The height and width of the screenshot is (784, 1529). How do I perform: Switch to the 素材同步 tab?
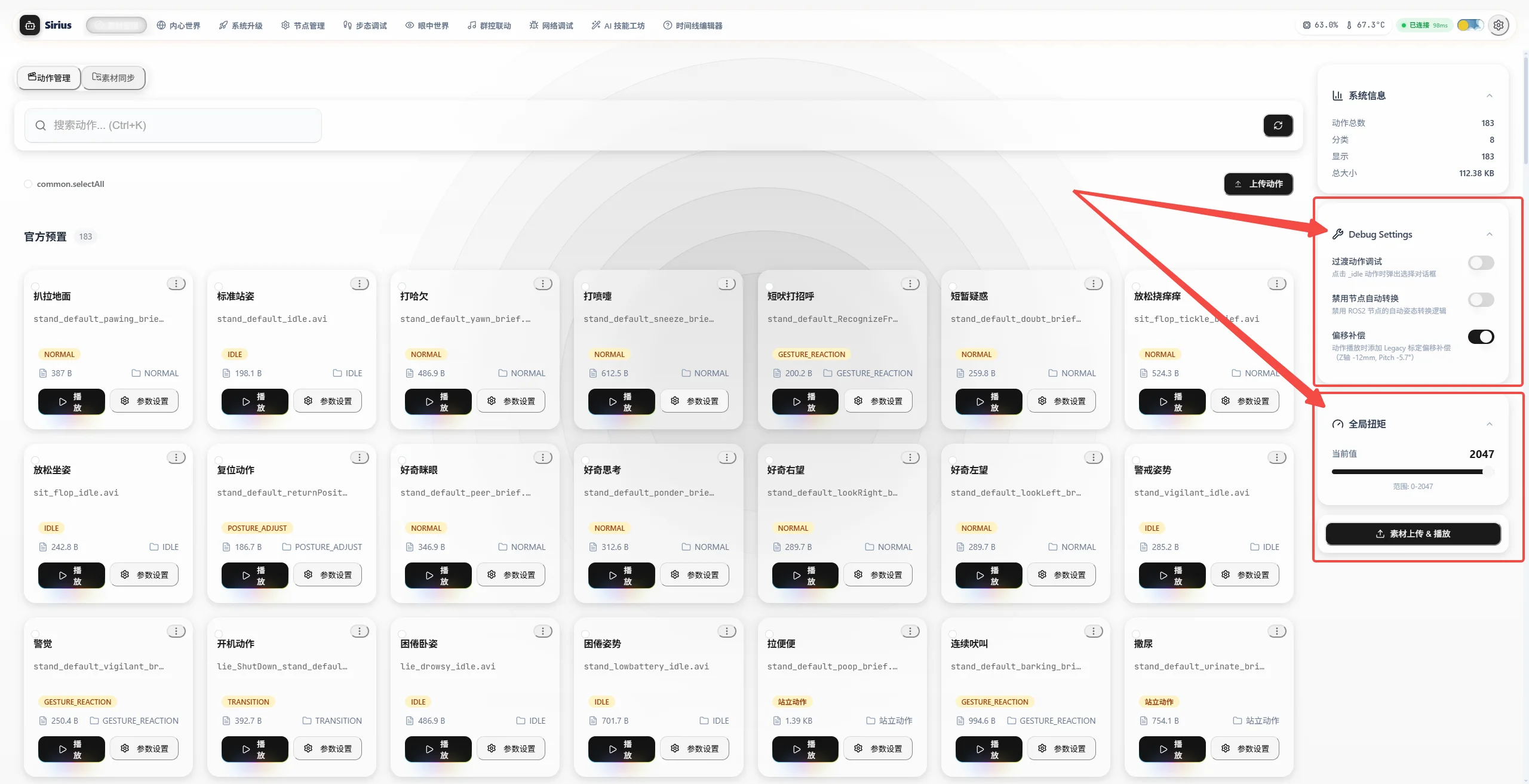113,78
